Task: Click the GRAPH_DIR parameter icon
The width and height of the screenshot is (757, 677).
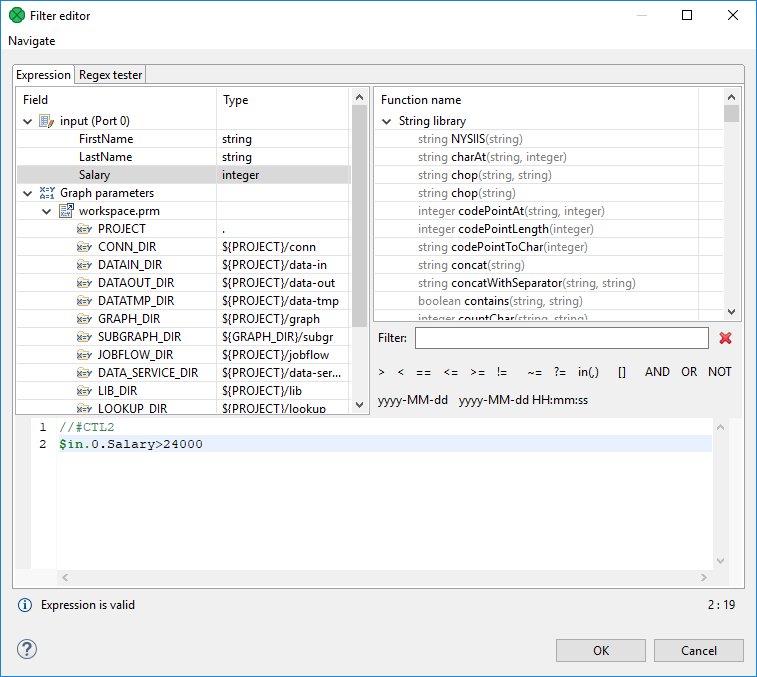Action: coord(85,319)
